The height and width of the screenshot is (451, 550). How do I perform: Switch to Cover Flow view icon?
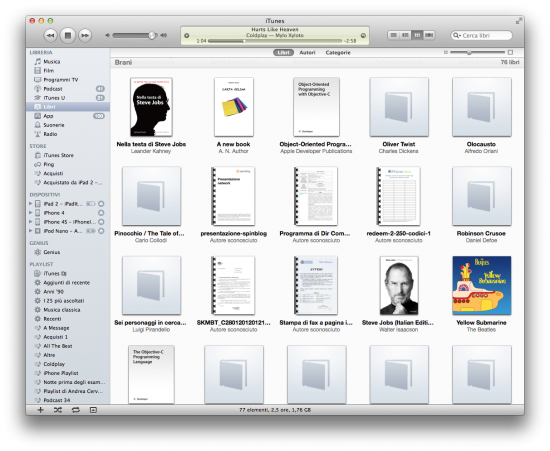(x=429, y=35)
